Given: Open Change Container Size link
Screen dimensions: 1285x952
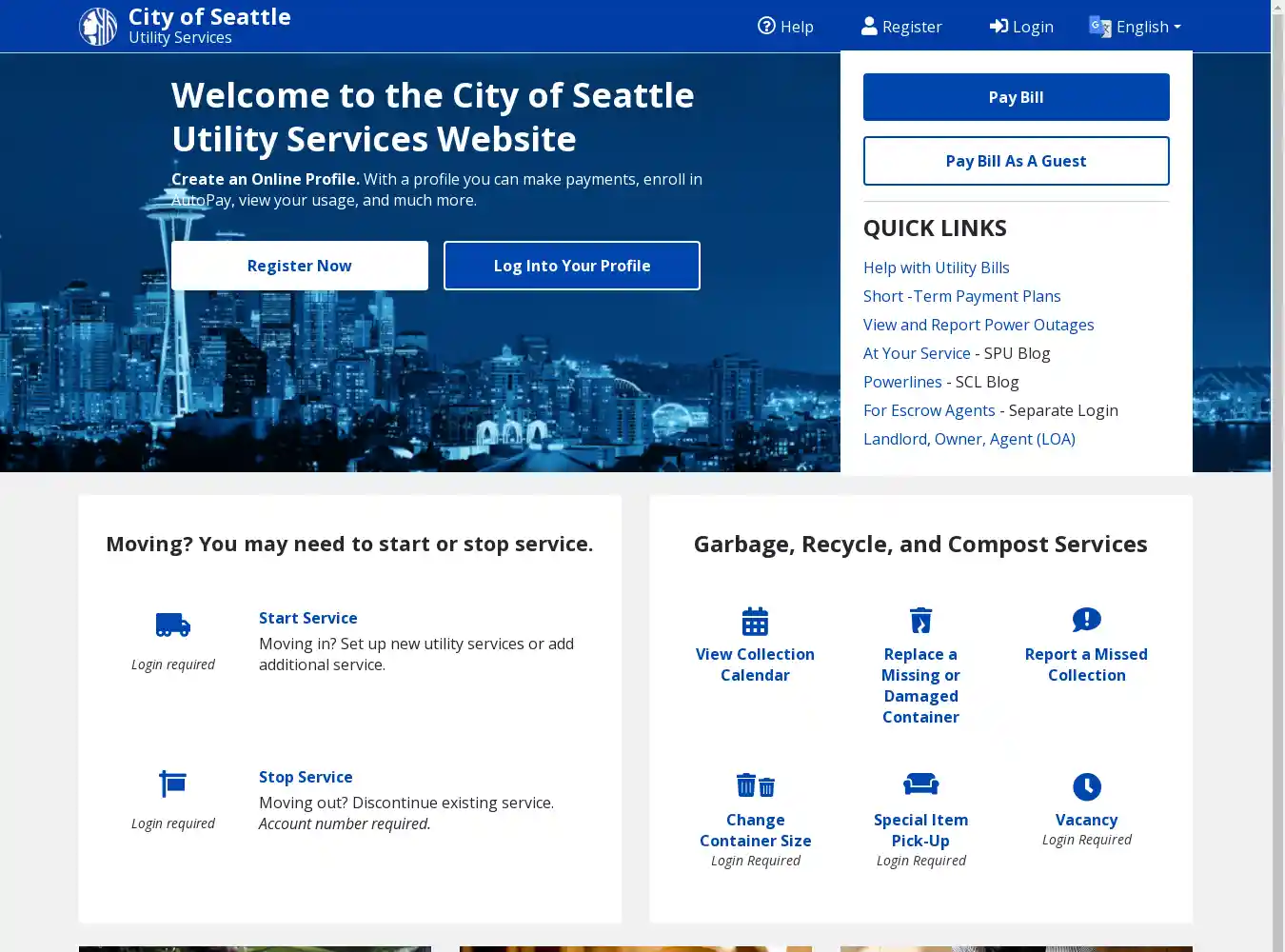Looking at the screenshot, I should pyautogui.click(x=756, y=830).
